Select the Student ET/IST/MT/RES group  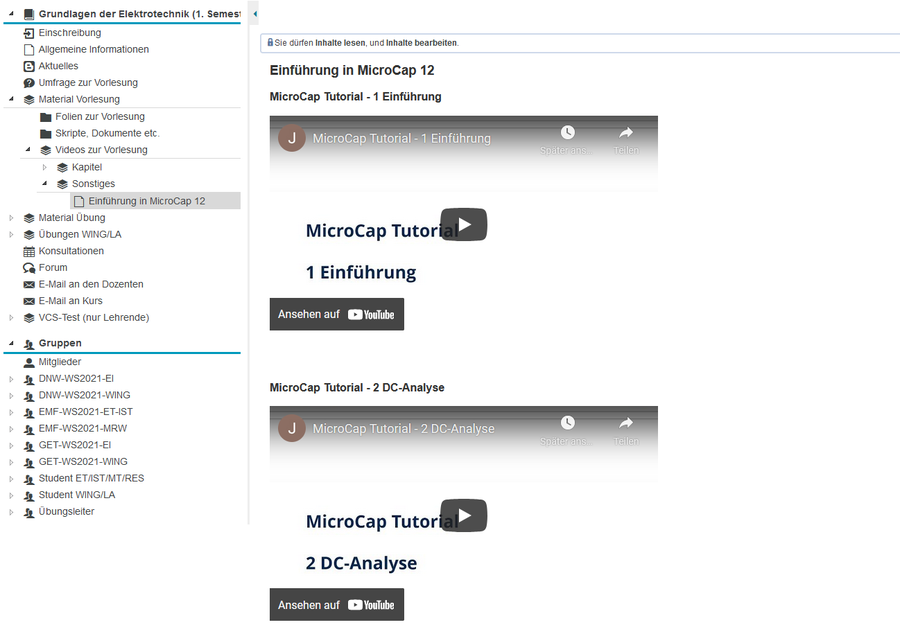[x=91, y=478]
